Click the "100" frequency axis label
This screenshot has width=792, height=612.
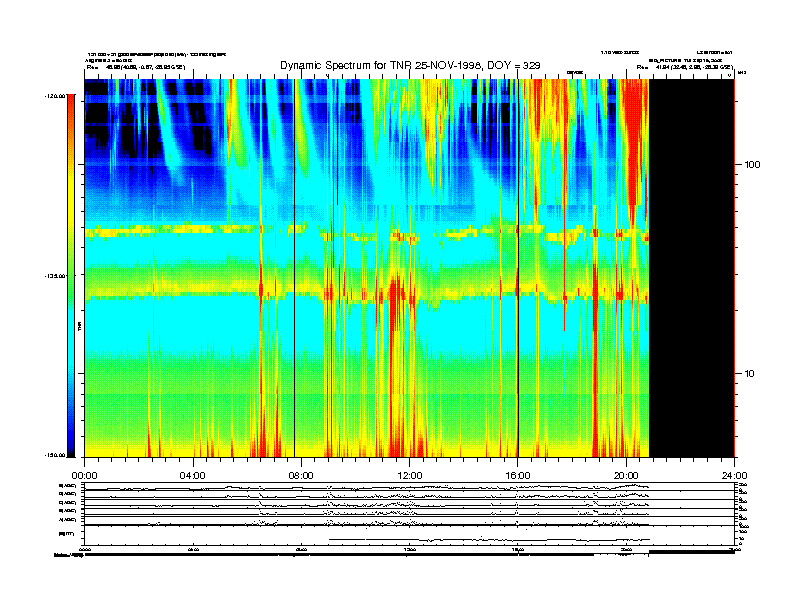(752, 165)
